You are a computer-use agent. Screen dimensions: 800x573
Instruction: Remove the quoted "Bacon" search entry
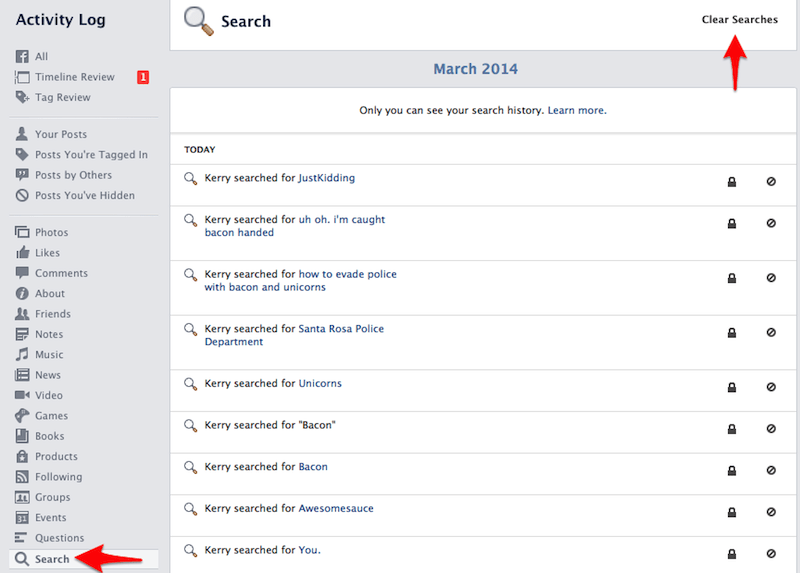coord(771,429)
